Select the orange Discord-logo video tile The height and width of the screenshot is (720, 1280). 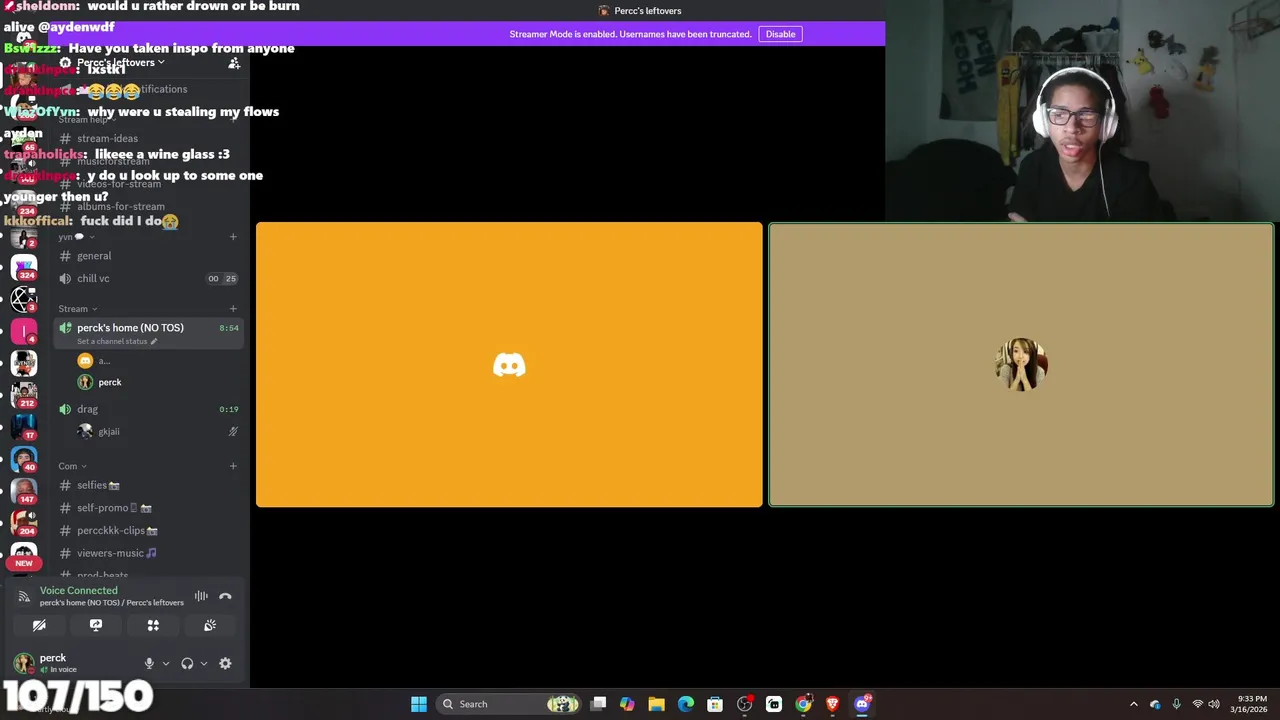pyautogui.click(x=509, y=365)
